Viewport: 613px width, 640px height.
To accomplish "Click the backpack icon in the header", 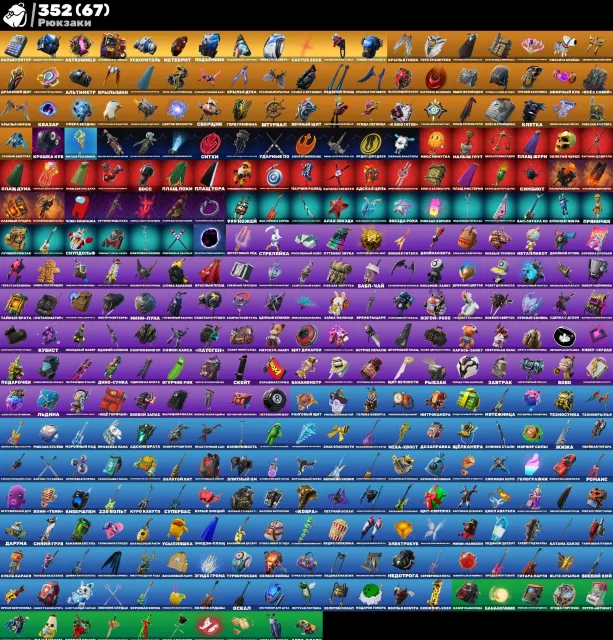I will coord(15,15).
